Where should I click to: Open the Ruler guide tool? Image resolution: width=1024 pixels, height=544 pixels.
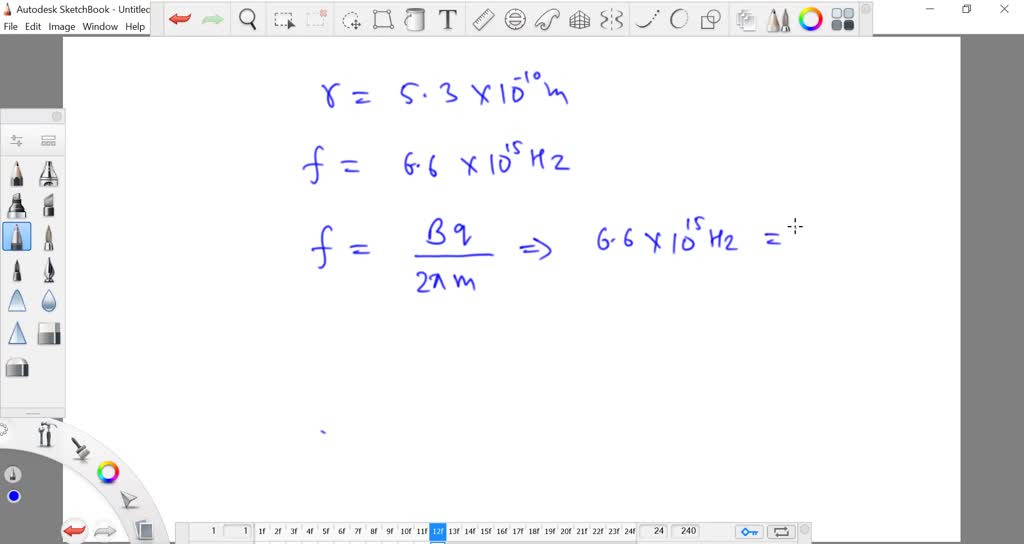tap(483, 20)
